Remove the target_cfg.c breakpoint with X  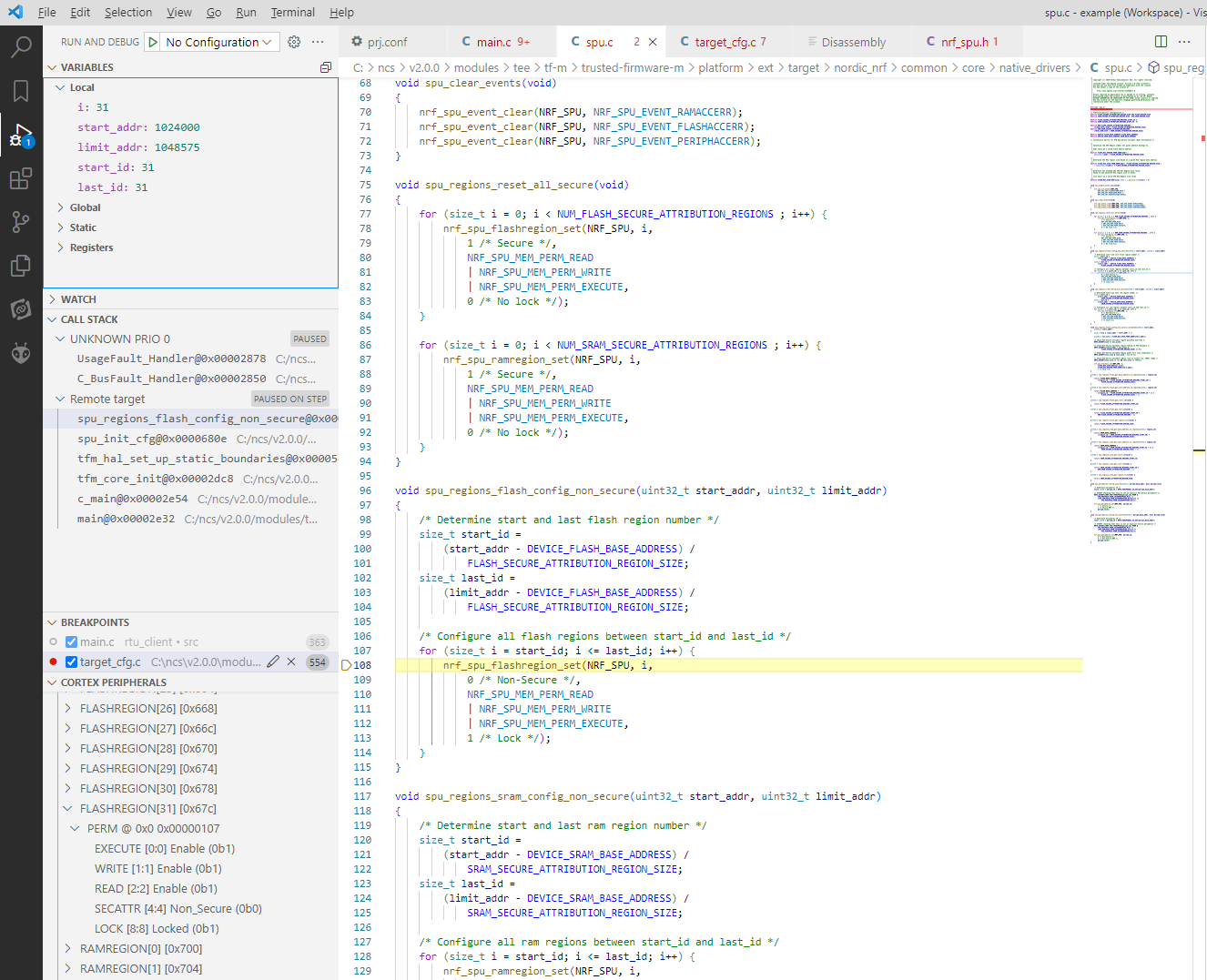pyautogui.click(x=291, y=662)
